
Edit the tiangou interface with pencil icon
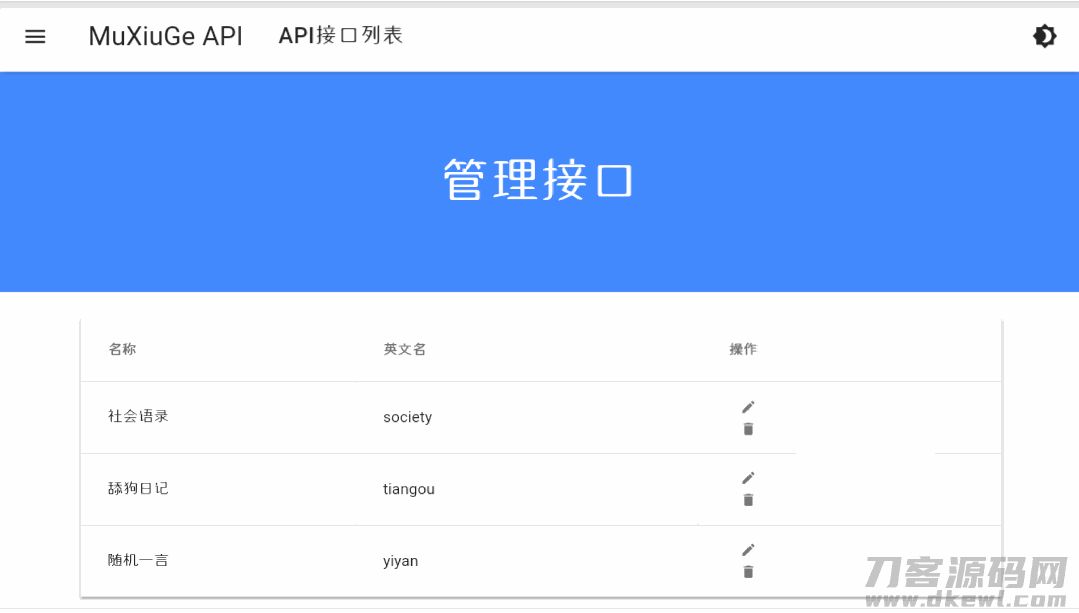tap(748, 477)
